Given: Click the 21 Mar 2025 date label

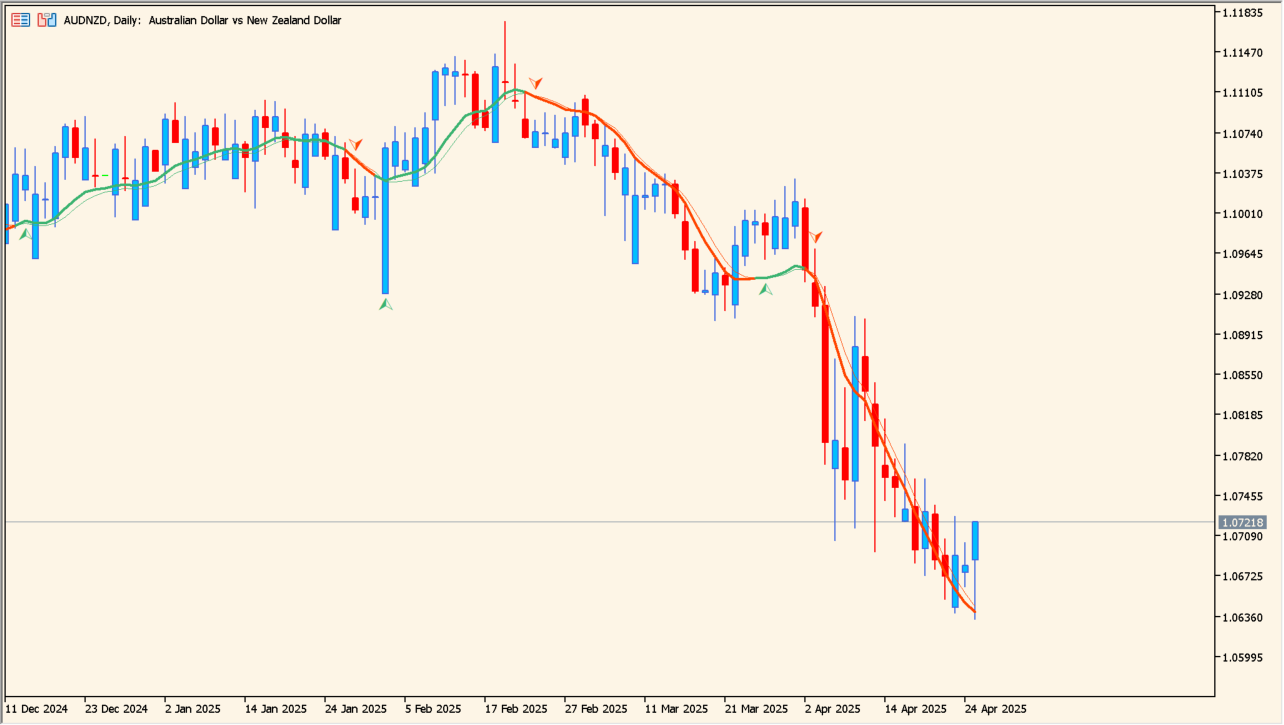Looking at the screenshot, I should pos(756,709).
